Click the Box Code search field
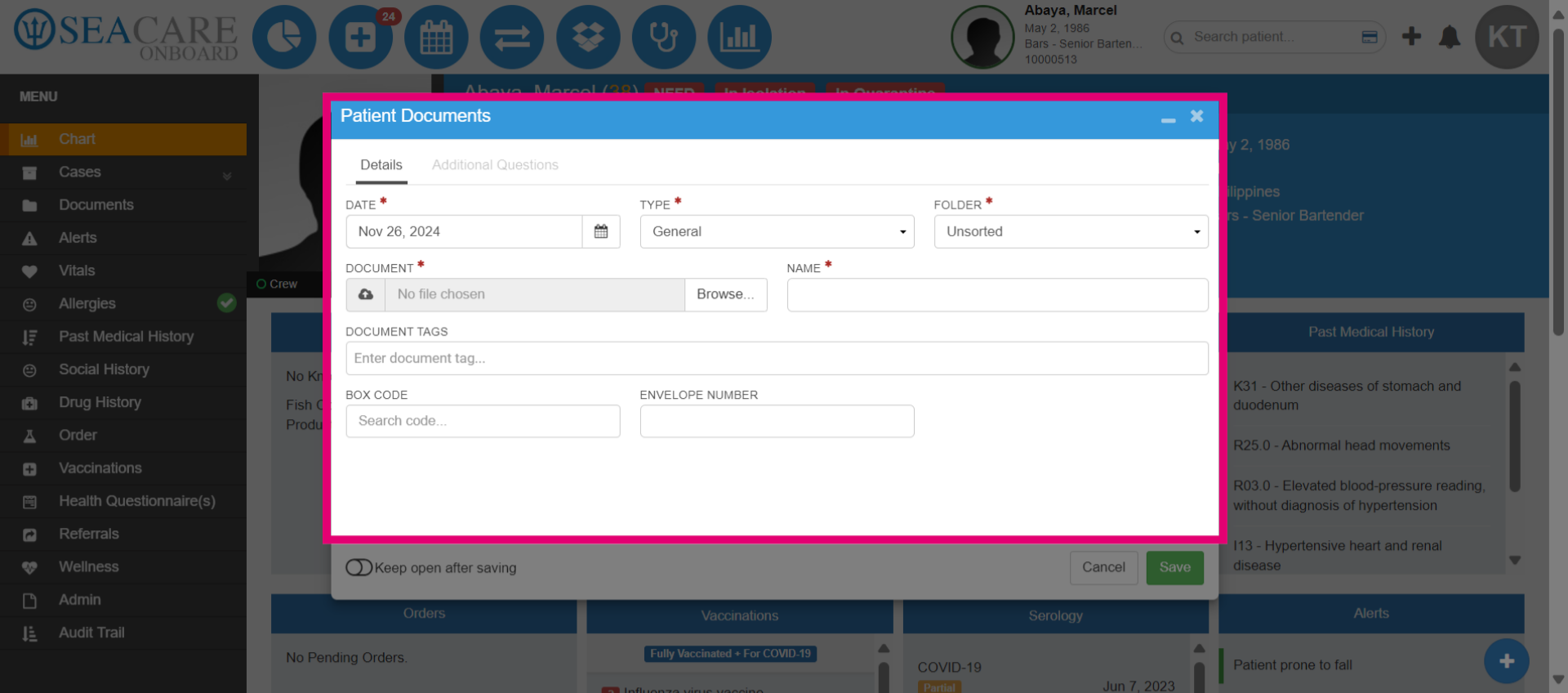 click(483, 421)
